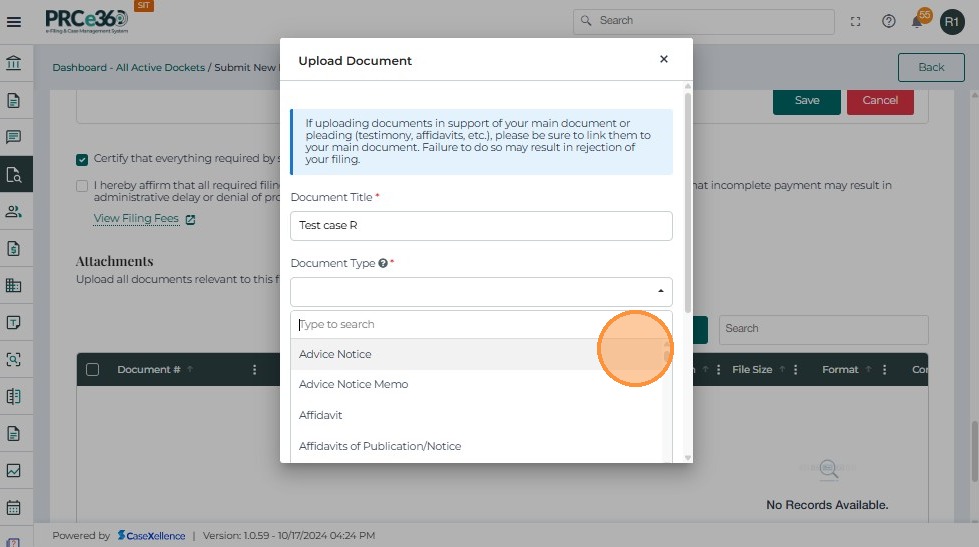Open the building icon in sidebar
Viewport: 979px width, 547px height.
tap(14, 285)
